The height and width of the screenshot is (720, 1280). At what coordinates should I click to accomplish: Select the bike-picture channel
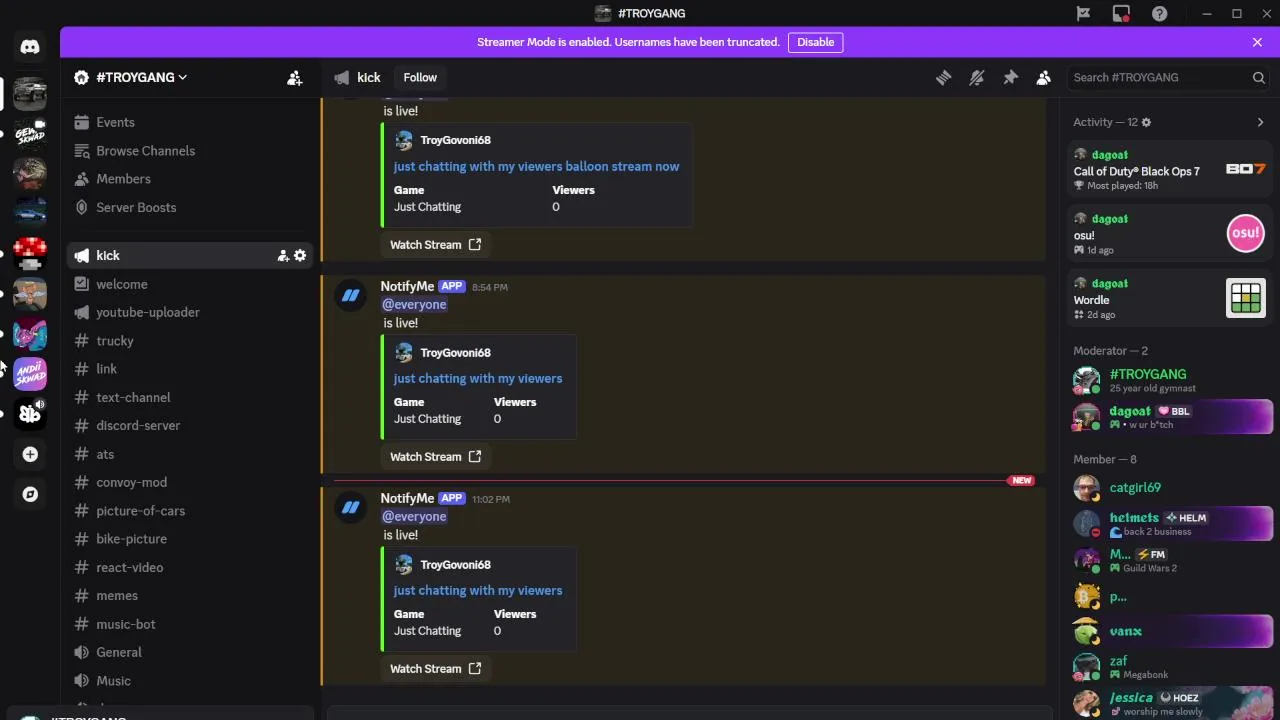(x=190, y=538)
